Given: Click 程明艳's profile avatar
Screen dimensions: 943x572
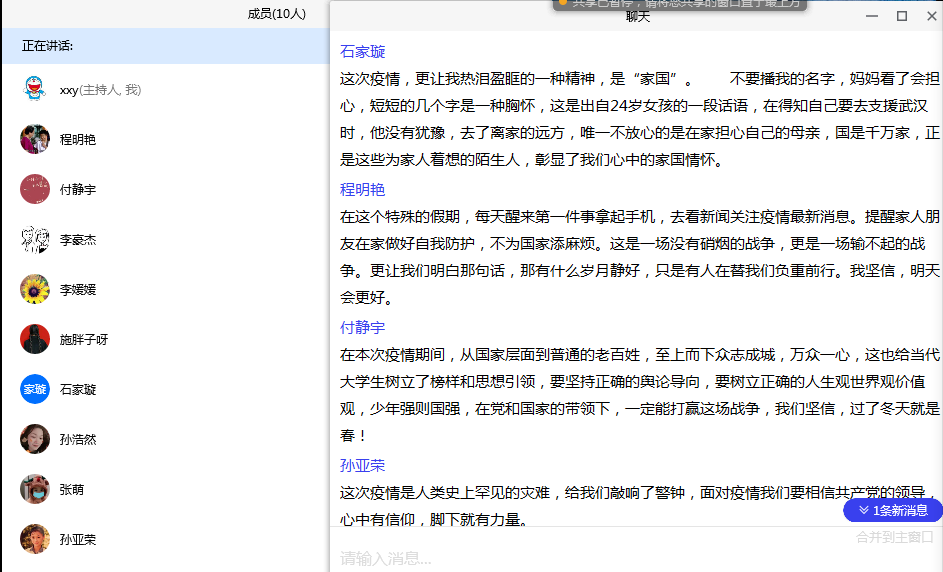Looking at the screenshot, I should click(35, 139).
